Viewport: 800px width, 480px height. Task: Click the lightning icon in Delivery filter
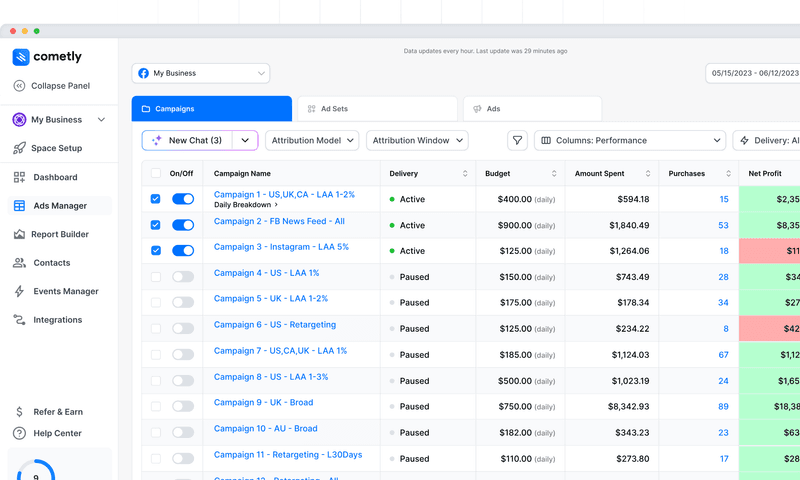pyautogui.click(x=744, y=140)
